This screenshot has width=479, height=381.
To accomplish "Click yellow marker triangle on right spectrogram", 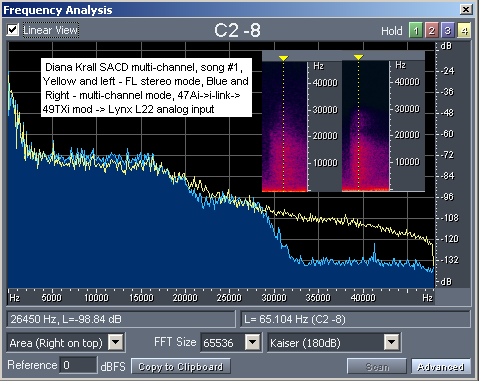I will tap(358, 57).
